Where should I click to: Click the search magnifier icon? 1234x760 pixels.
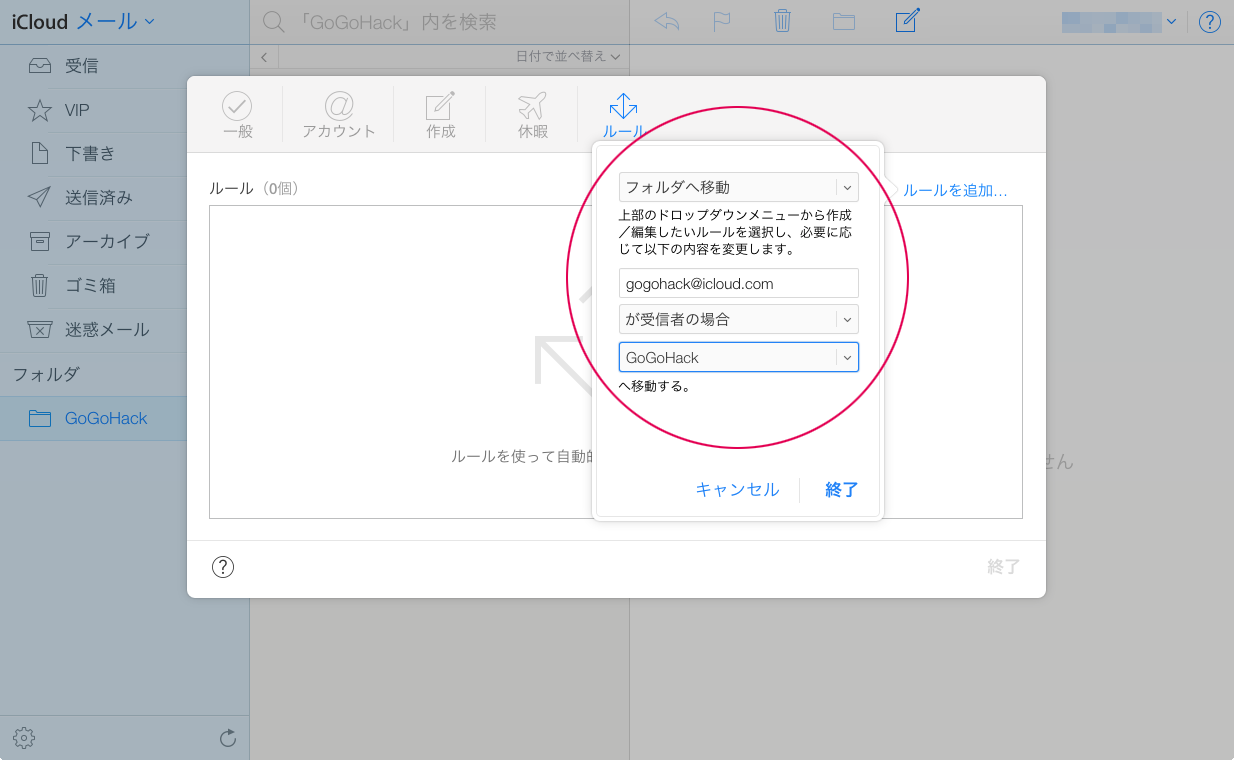point(271,21)
